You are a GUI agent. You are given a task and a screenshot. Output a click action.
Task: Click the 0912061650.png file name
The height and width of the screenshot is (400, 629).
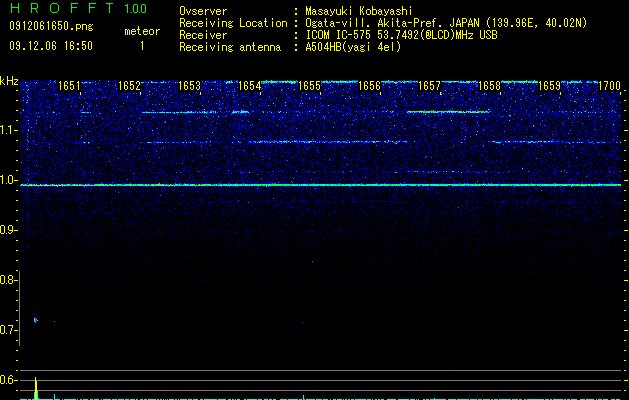(51, 26)
